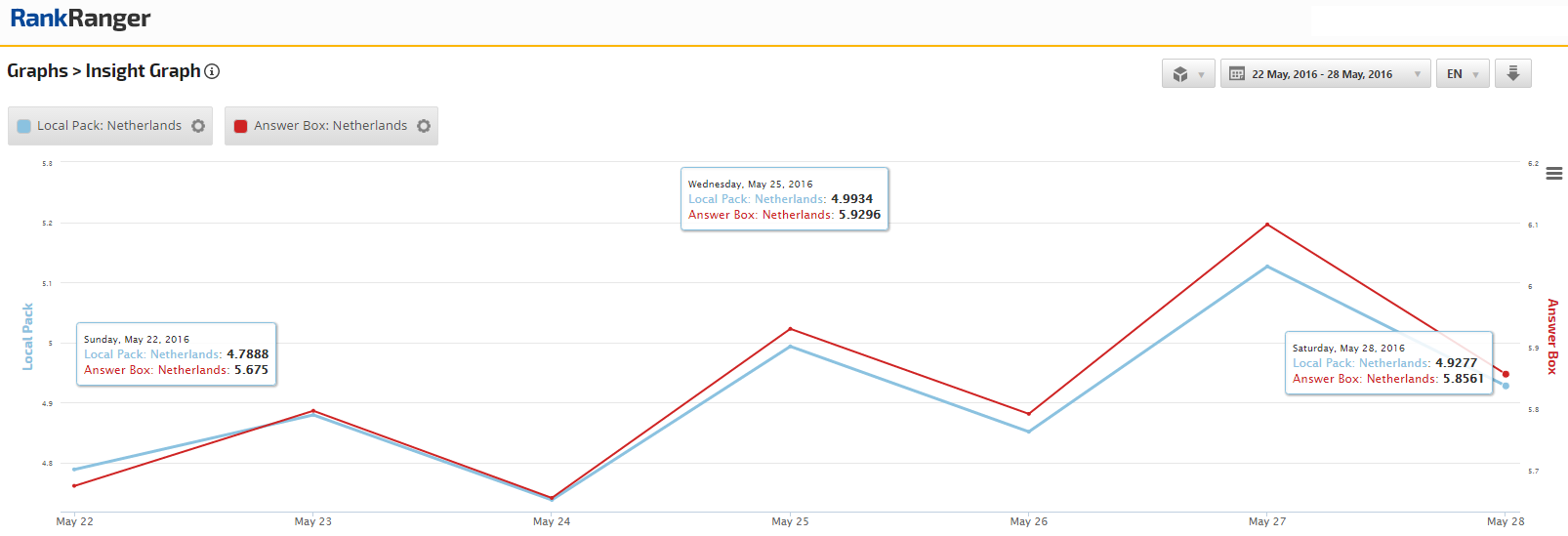This screenshot has height=536, width=1568.
Task: Open the chart hamburger menu
Action: 1553,174
